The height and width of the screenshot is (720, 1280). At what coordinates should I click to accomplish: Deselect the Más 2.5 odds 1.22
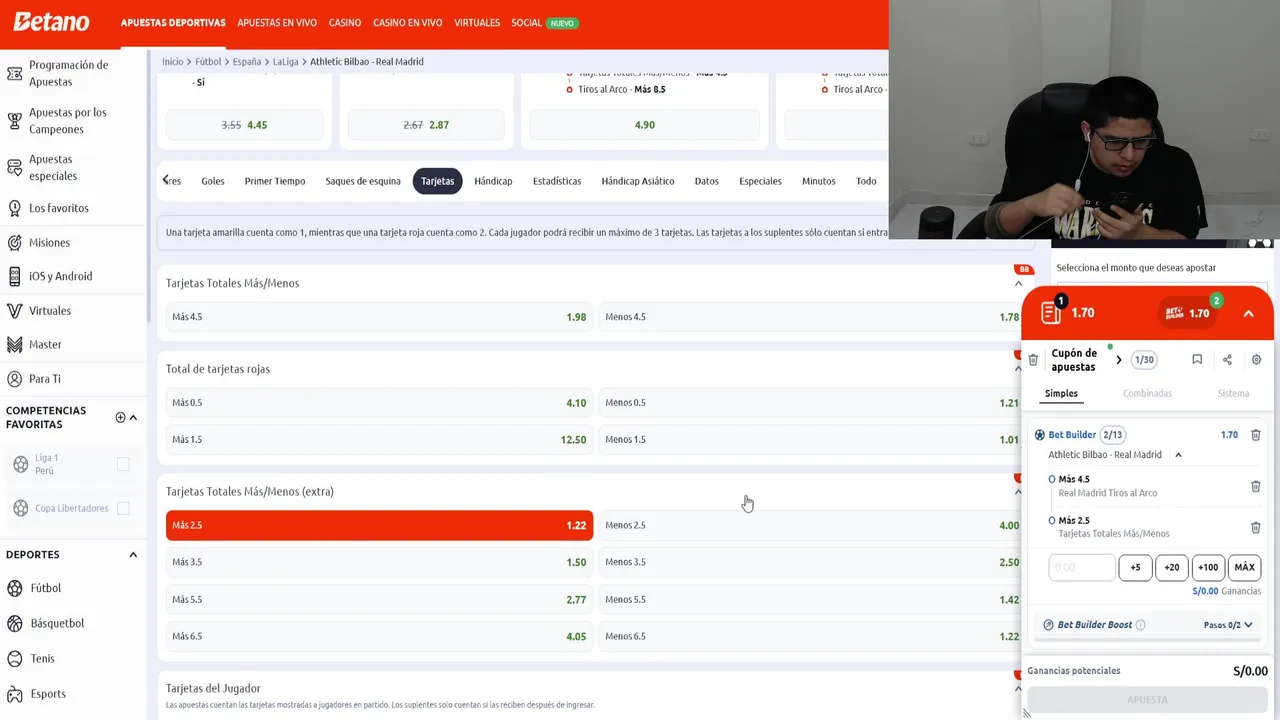(379, 525)
